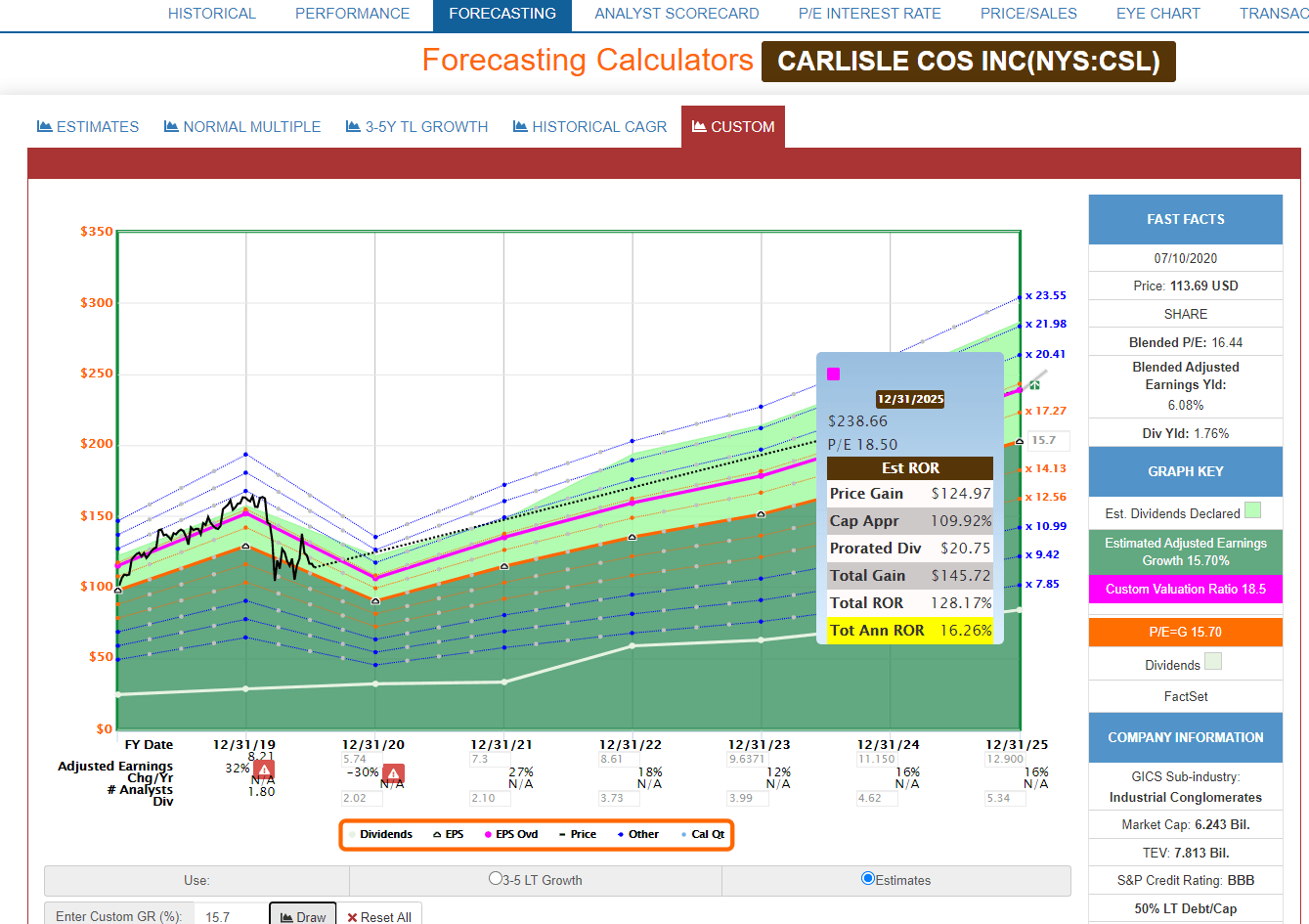Click the warning icon under 12/31/20
1309x924 pixels.
click(393, 773)
